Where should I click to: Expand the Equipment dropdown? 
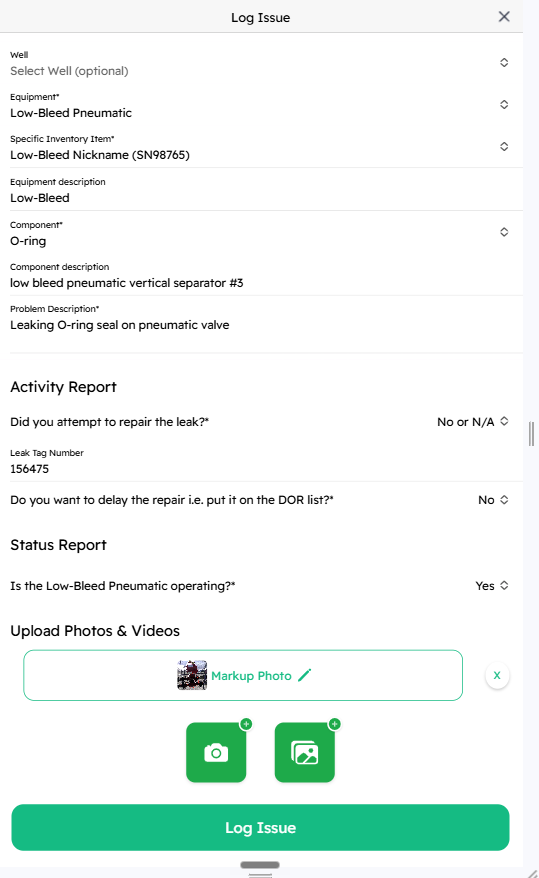pyautogui.click(x=261, y=105)
